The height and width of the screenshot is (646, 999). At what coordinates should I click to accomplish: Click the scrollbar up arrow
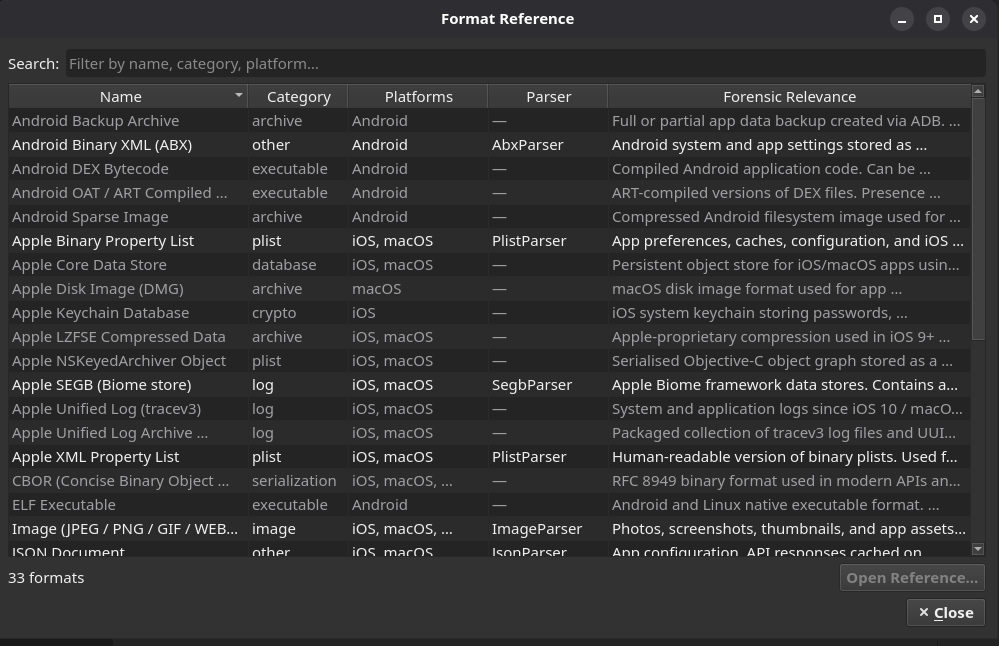978,91
